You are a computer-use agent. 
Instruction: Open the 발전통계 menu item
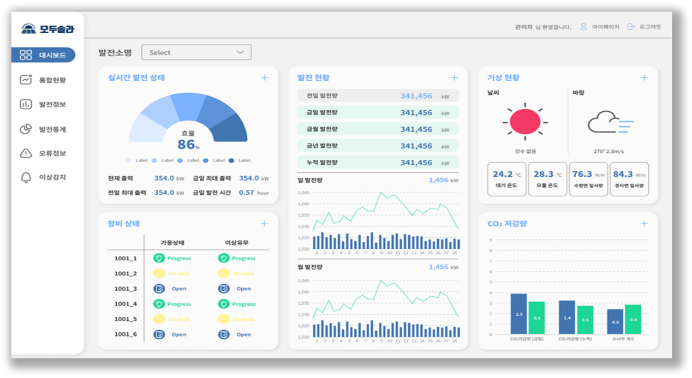43,129
